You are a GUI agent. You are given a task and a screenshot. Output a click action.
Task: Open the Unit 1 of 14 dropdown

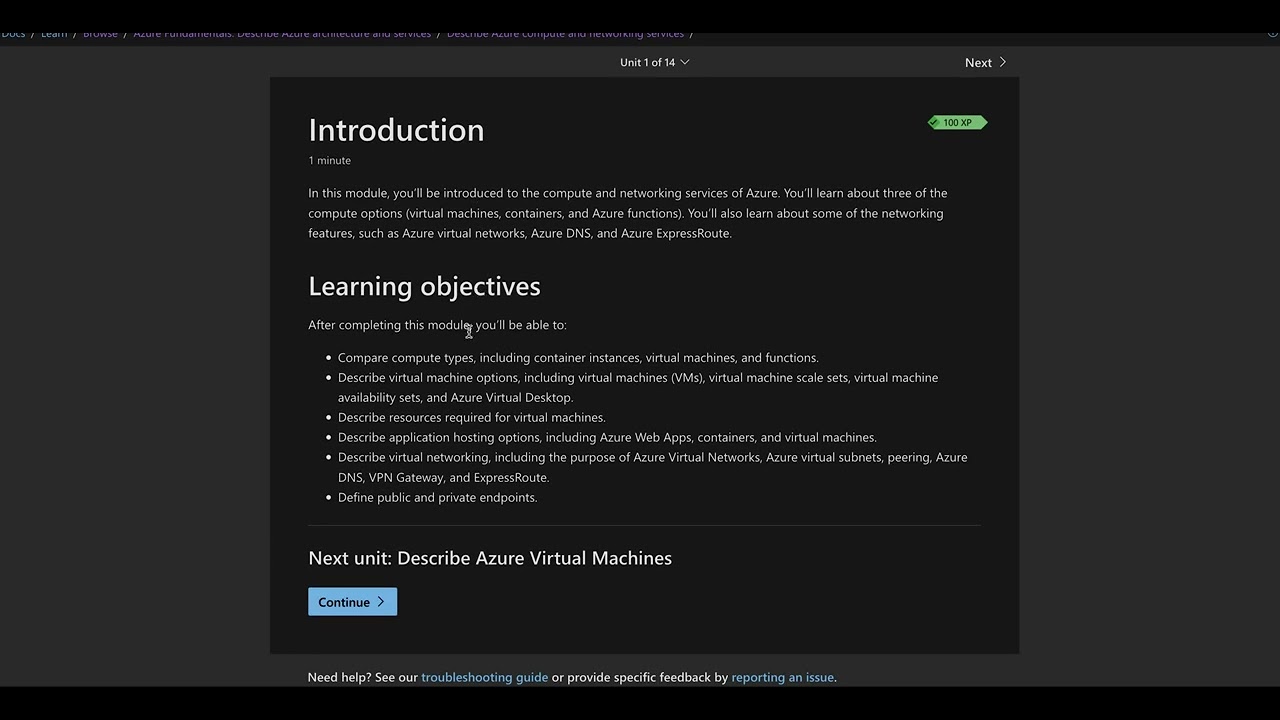click(654, 62)
